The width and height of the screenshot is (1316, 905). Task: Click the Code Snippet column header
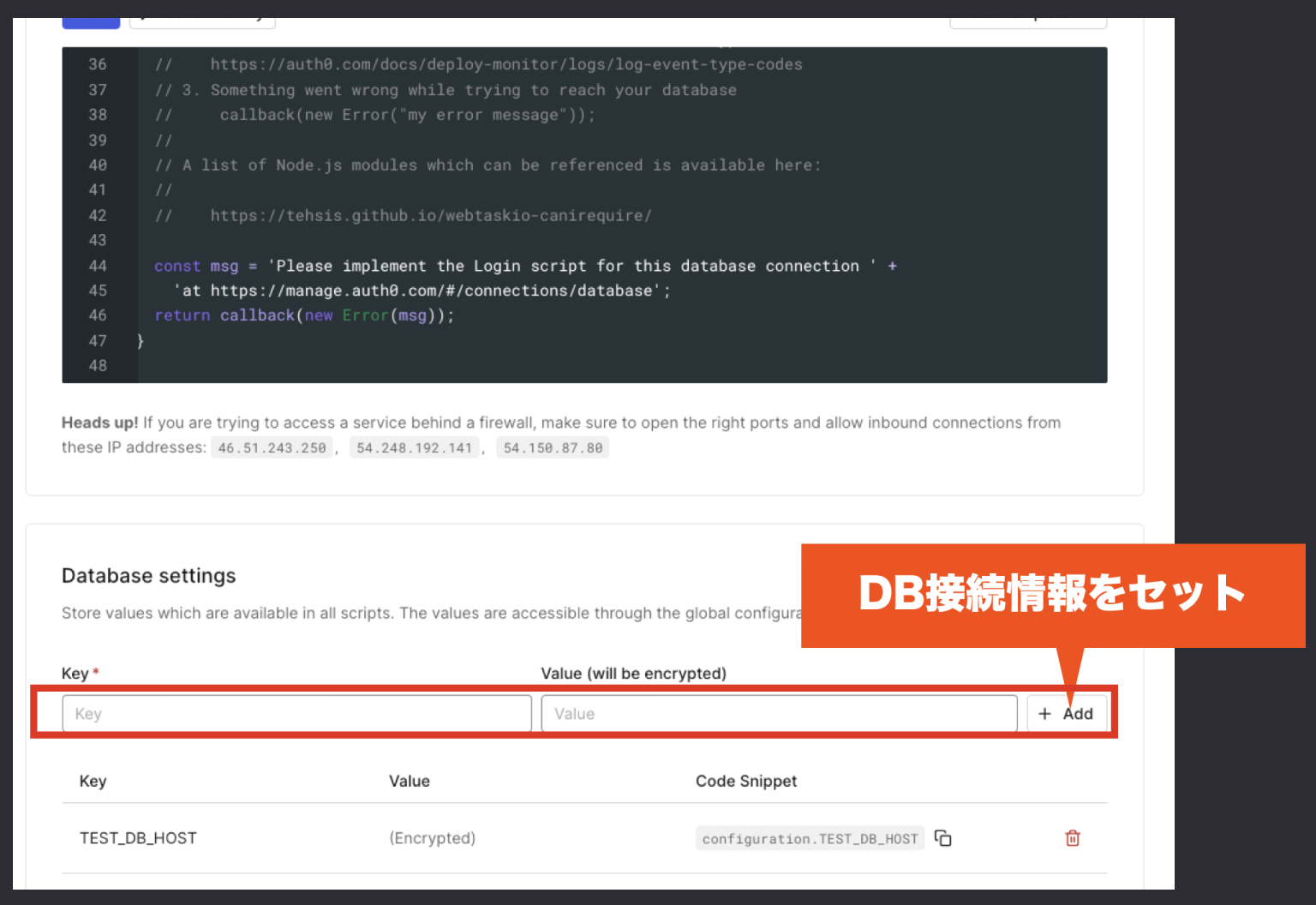pos(746,781)
